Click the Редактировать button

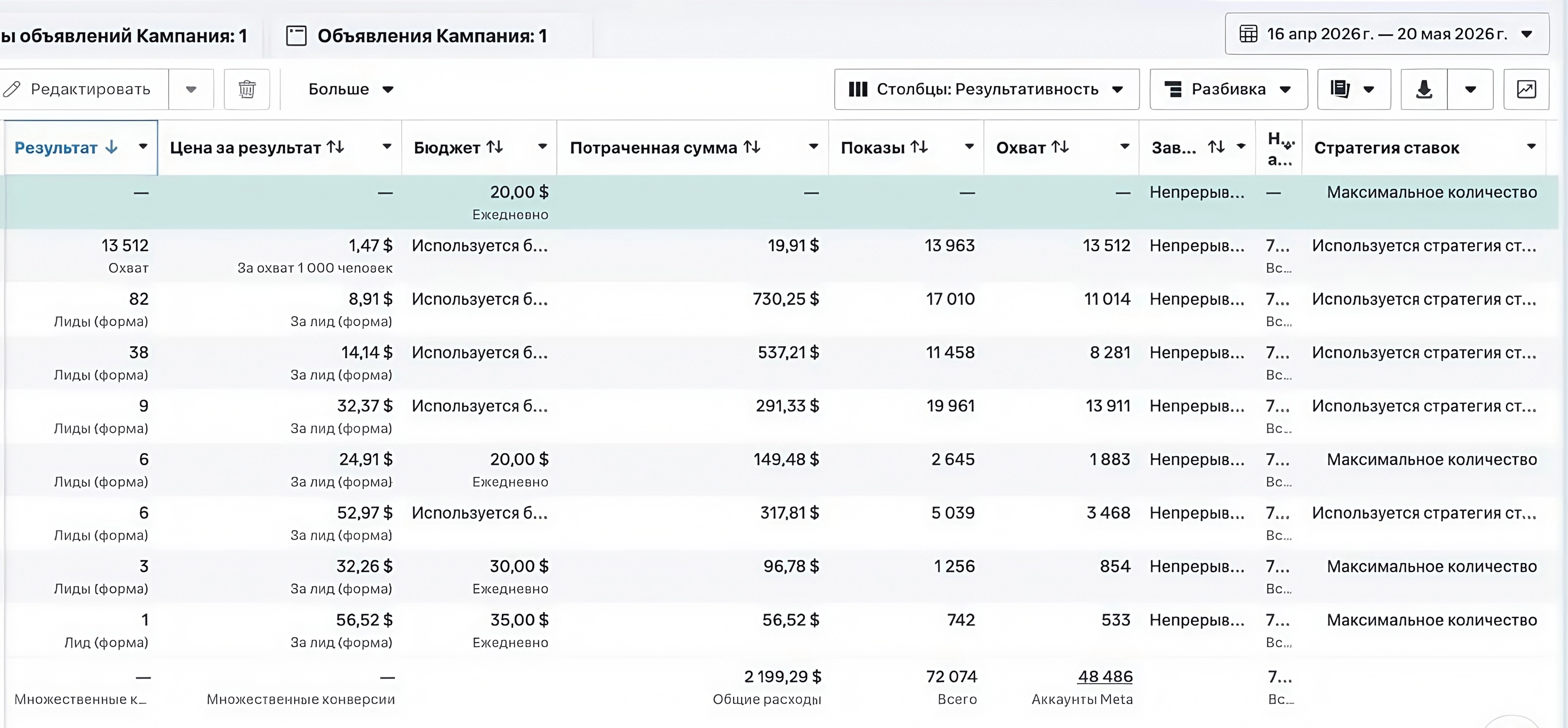[x=84, y=89]
